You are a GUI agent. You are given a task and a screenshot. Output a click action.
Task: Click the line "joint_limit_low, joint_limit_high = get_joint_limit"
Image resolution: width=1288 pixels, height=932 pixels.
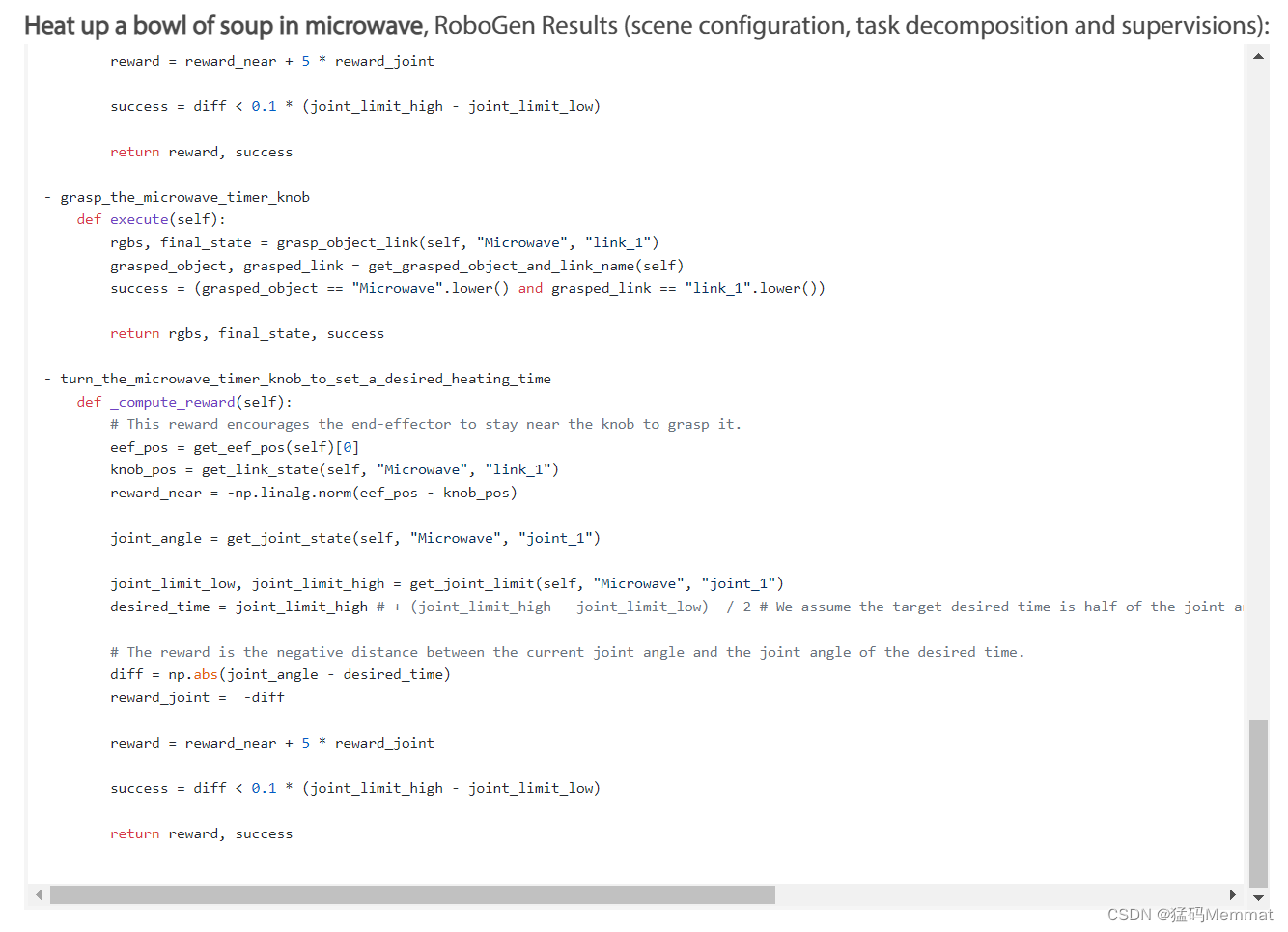pyautogui.click(x=447, y=583)
